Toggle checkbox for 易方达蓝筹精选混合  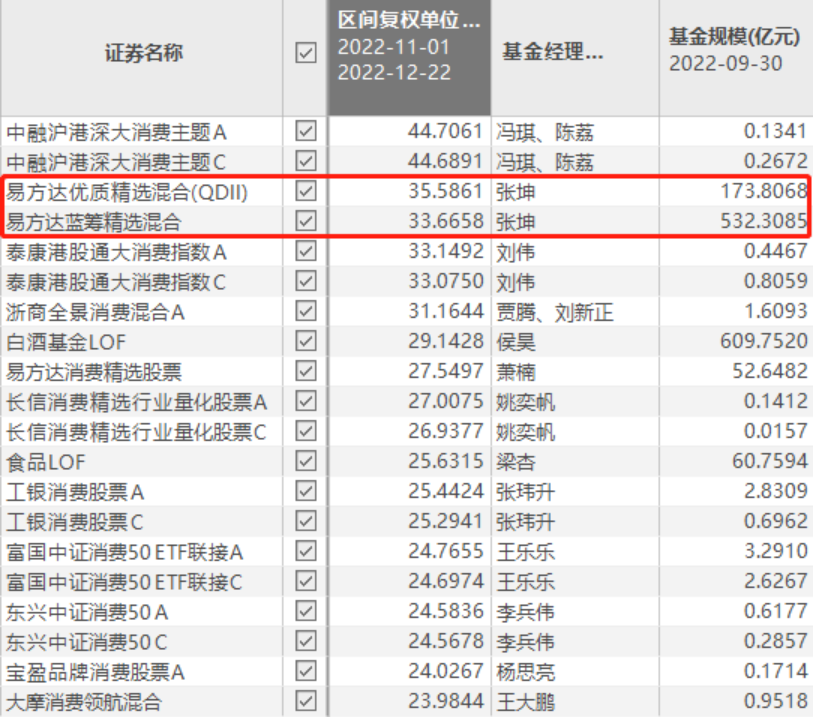pyautogui.click(x=305, y=221)
